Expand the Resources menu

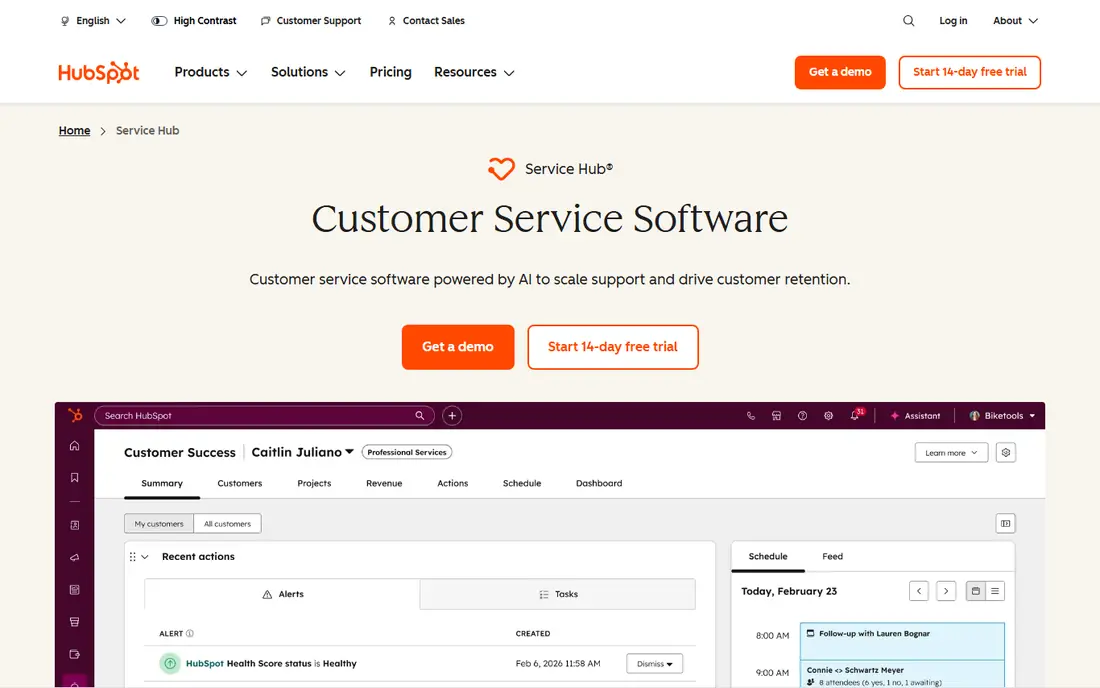pyautogui.click(x=474, y=72)
